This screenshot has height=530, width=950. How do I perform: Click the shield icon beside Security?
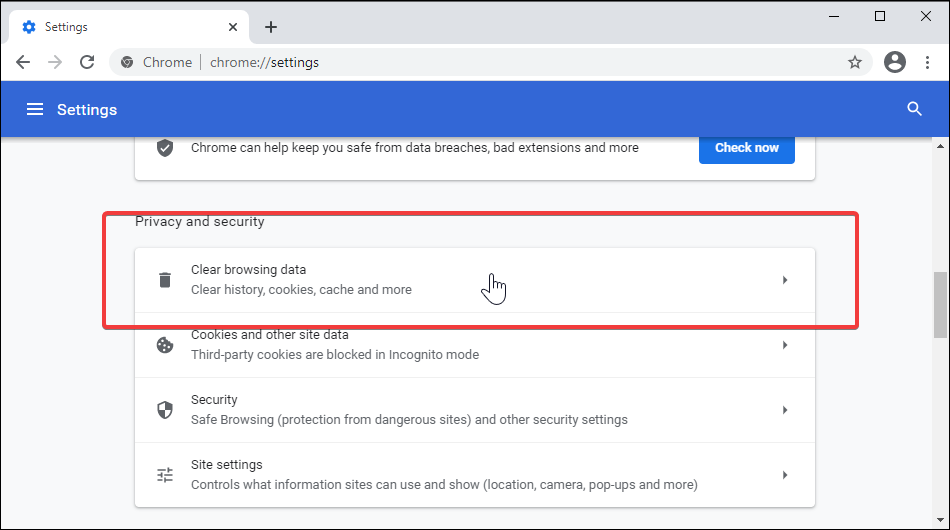(165, 410)
